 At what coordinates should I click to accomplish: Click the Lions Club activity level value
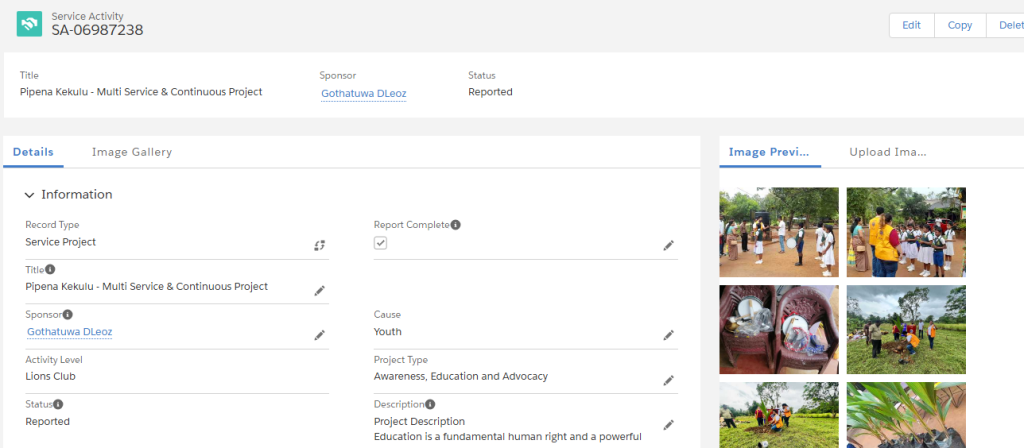tap(50, 377)
